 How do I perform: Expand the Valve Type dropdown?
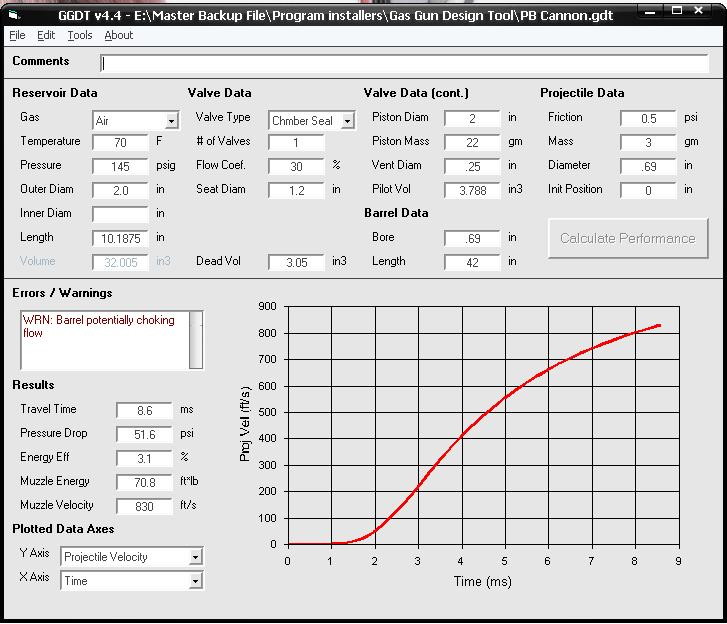[347, 121]
